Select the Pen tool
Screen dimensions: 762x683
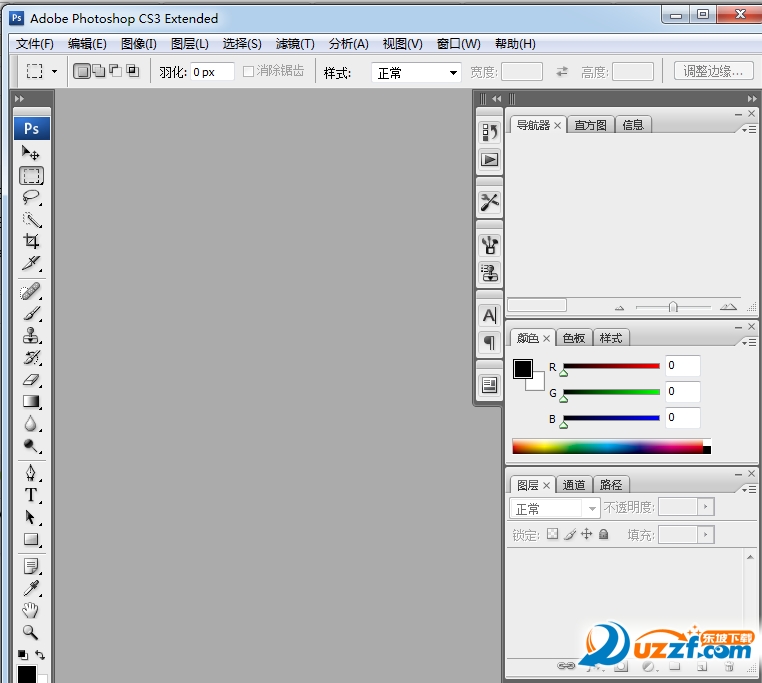(31, 473)
